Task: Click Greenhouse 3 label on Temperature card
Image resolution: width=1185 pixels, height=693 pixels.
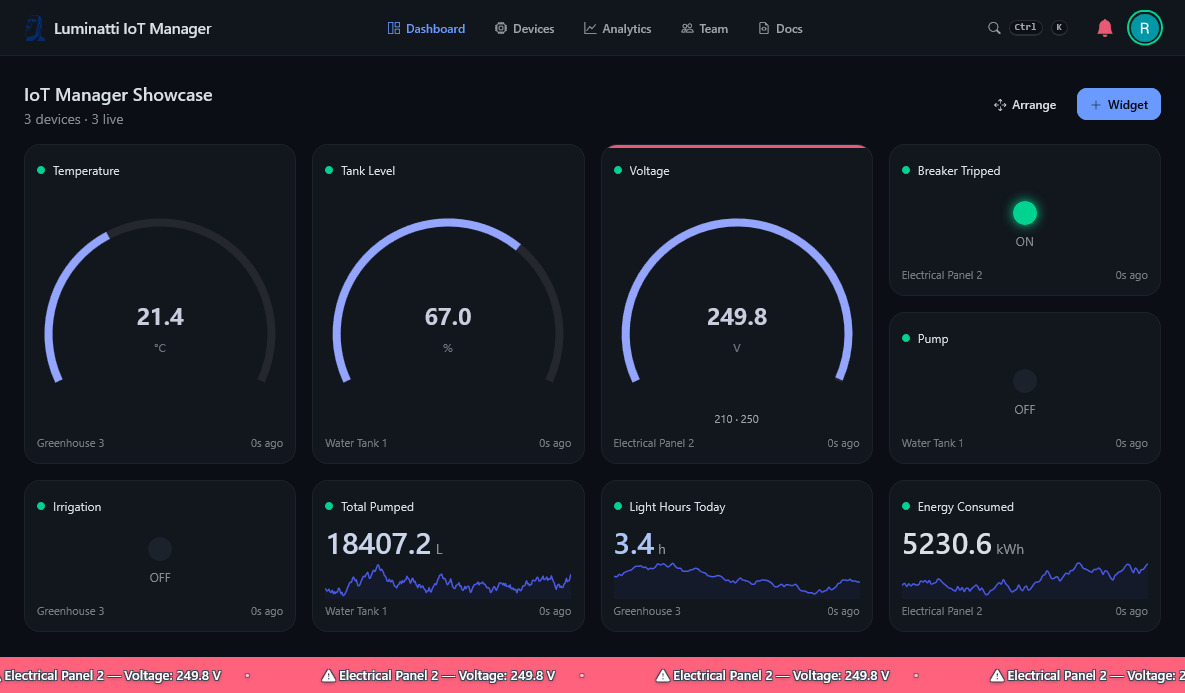Action: point(70,443)
